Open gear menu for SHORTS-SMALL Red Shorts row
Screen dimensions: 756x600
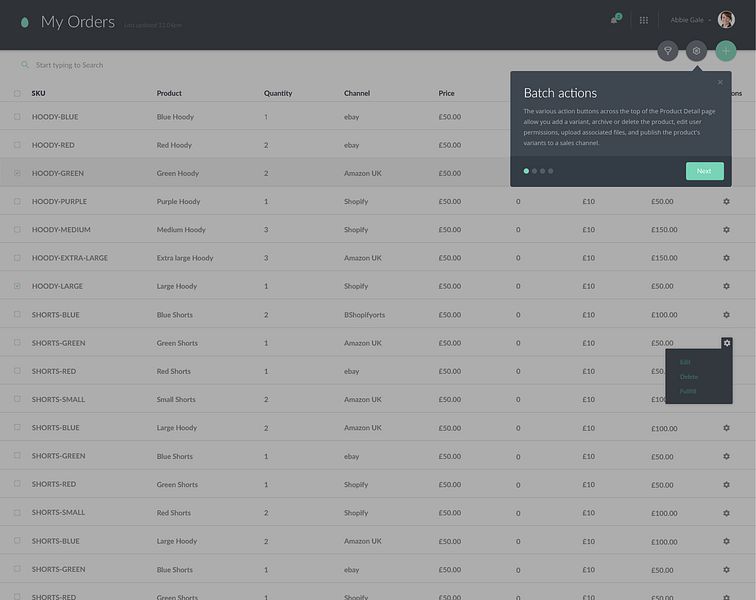click(726, 513)
